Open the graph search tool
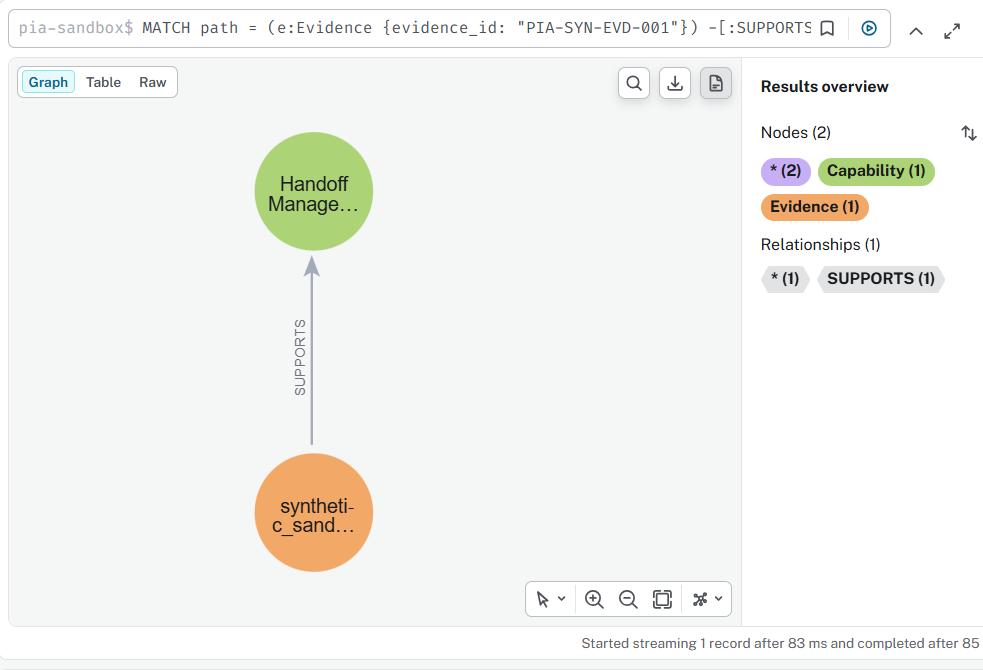Image resolution: width=983 pixels, height=670 pixels. (x=634, y=83)
